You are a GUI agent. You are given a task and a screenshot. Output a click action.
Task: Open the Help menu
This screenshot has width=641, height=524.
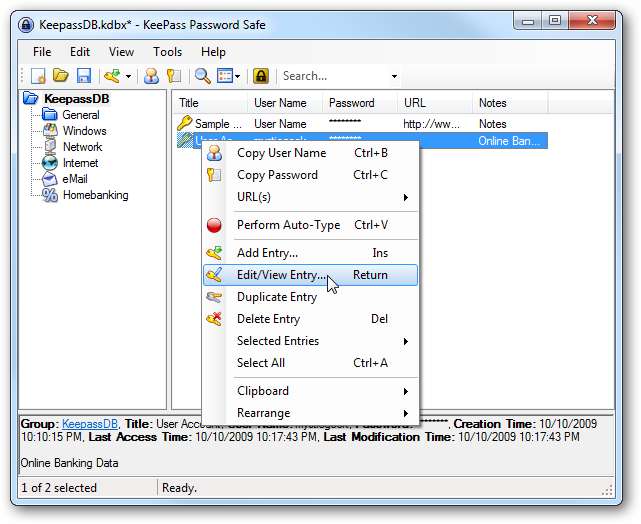213,52
